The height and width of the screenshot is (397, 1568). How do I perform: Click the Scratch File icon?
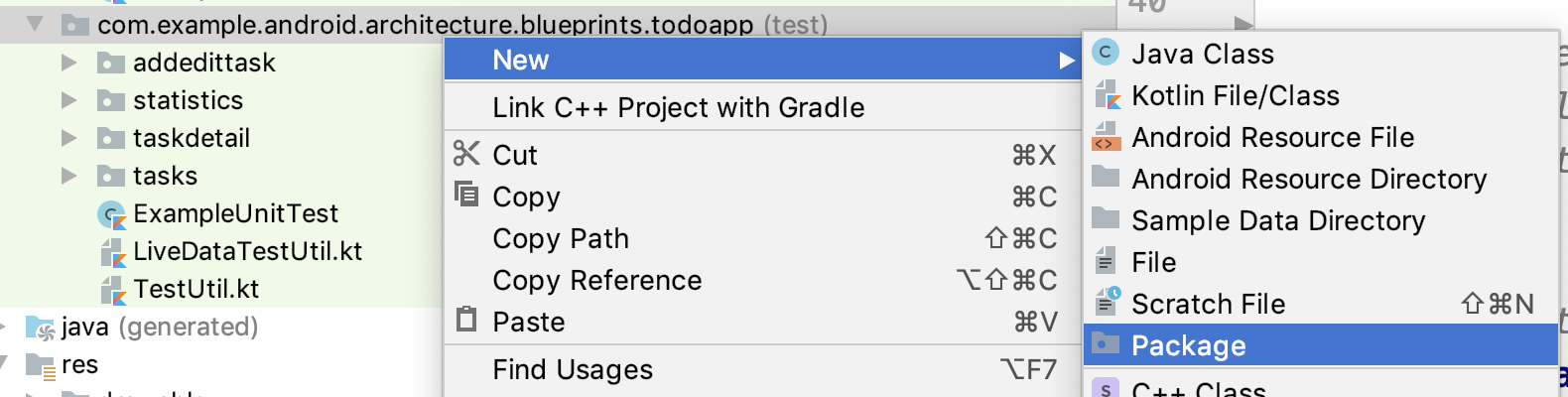[x=1106, y=303]
